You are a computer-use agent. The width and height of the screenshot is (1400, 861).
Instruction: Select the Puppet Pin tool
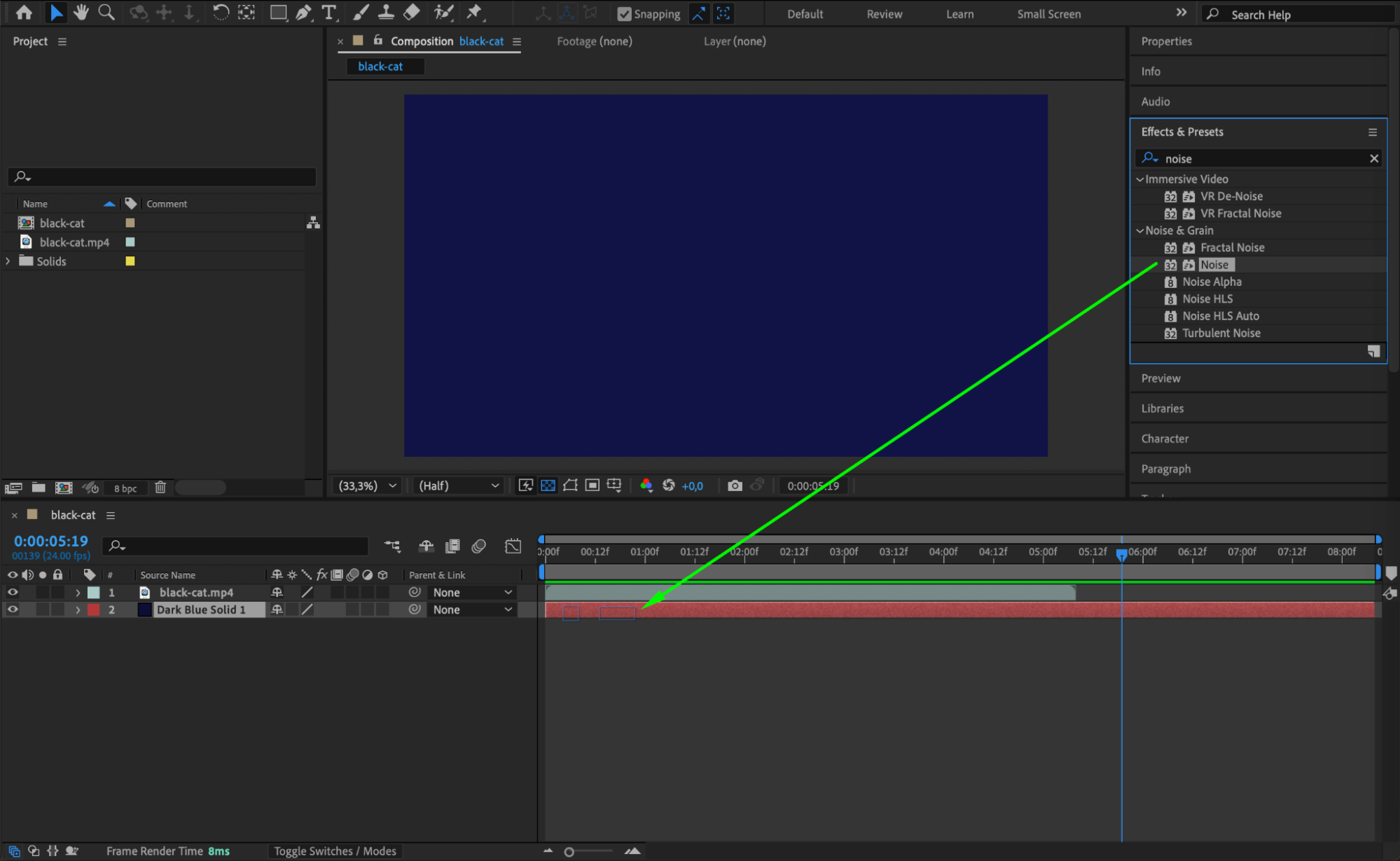pos(474,12)
